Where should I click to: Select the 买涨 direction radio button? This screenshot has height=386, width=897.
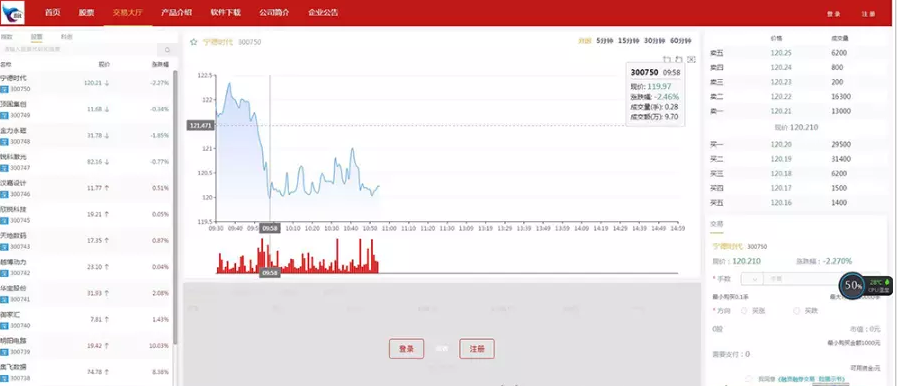tap(744, 311)
